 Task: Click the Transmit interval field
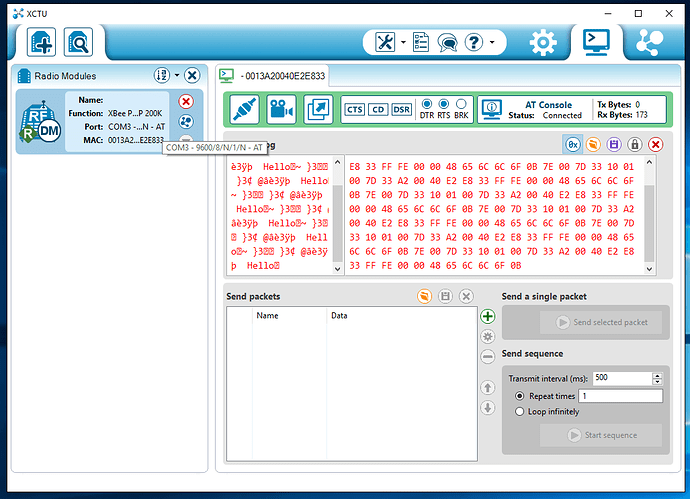622,378
